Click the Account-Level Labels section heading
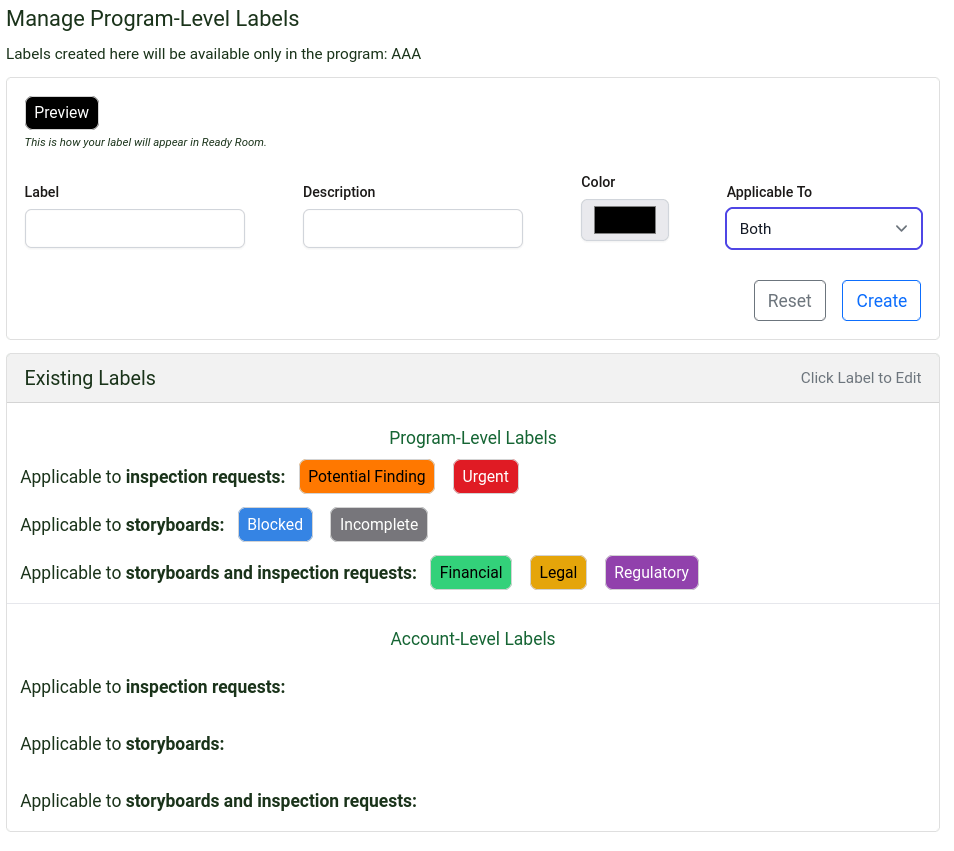The image size is (954, 851). pos(473,639)
